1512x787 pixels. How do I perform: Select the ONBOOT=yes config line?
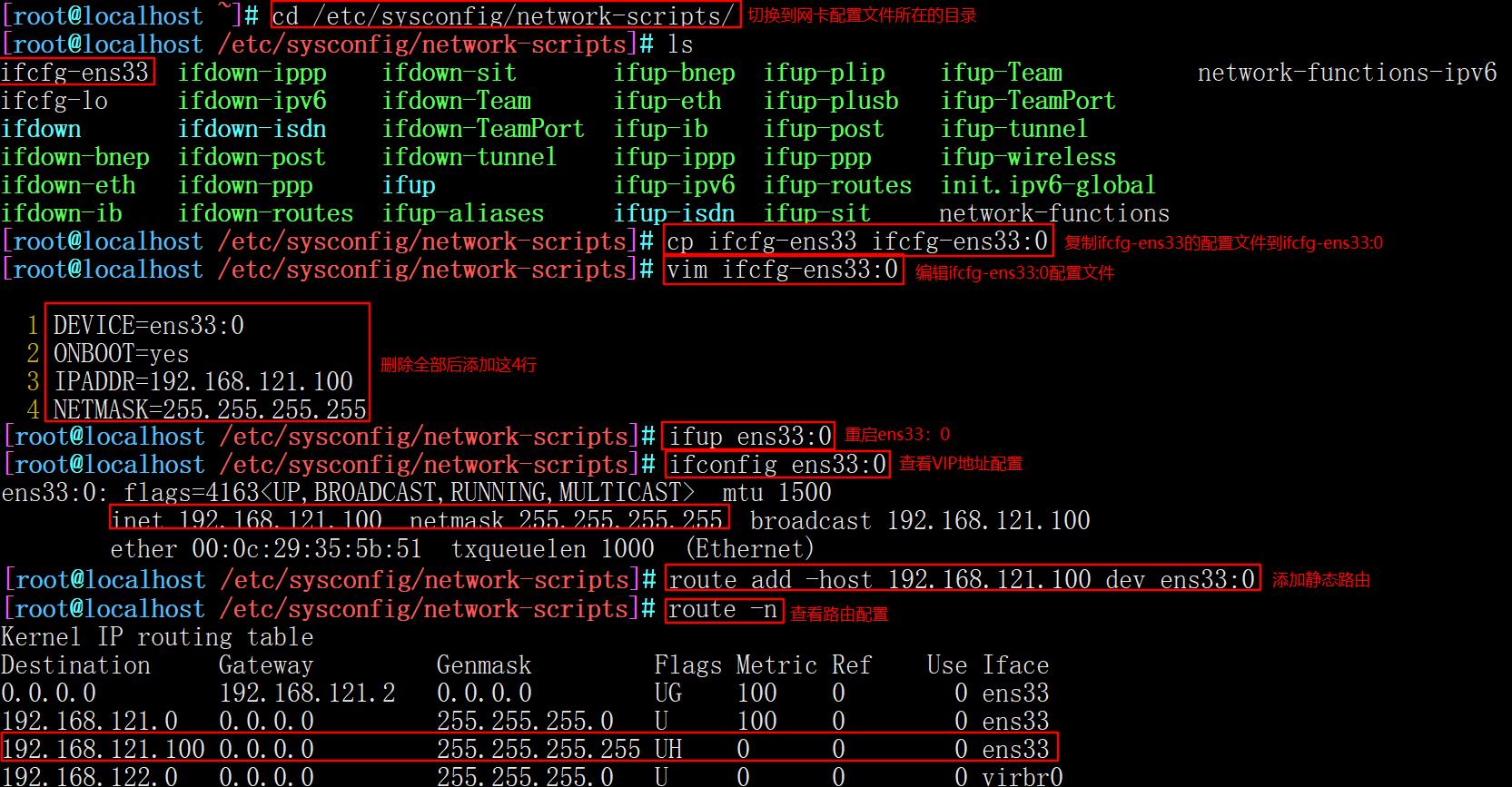(x=122, y=353)
